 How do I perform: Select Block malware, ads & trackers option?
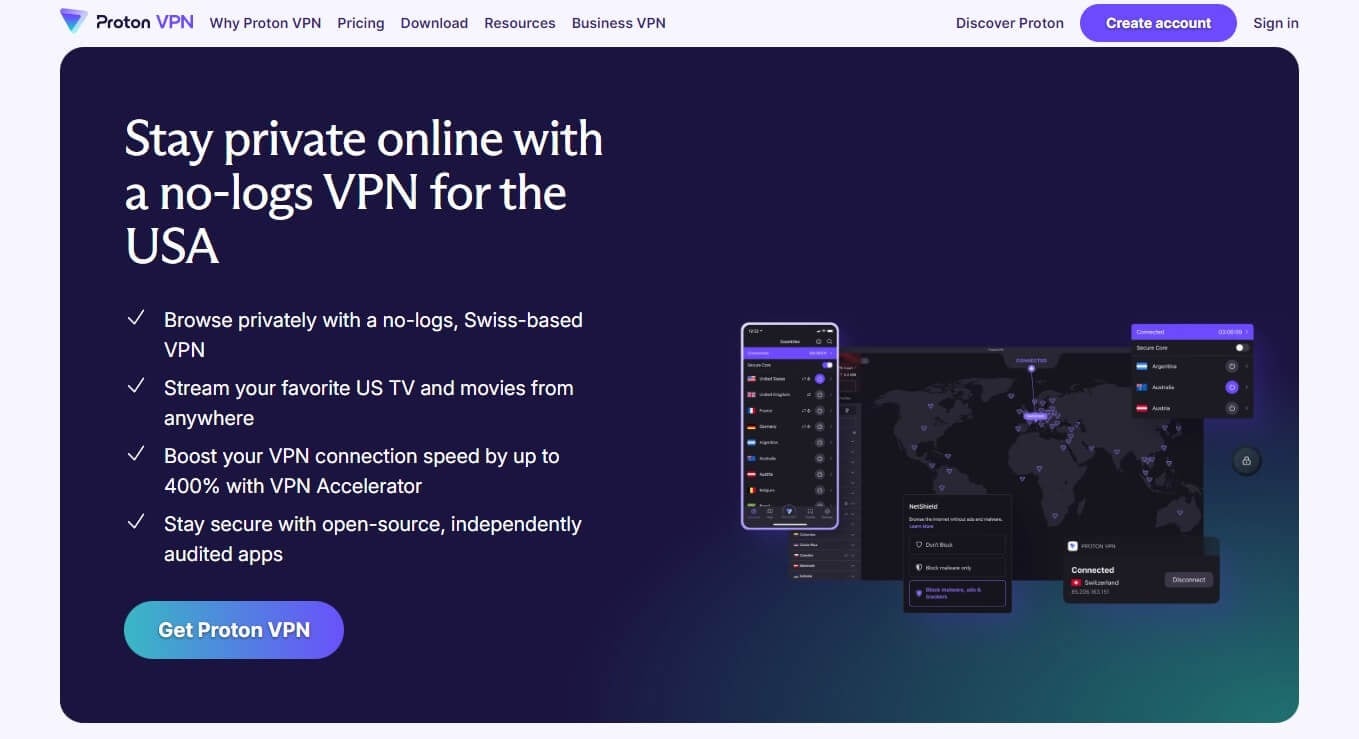click(x=958, y=593)
